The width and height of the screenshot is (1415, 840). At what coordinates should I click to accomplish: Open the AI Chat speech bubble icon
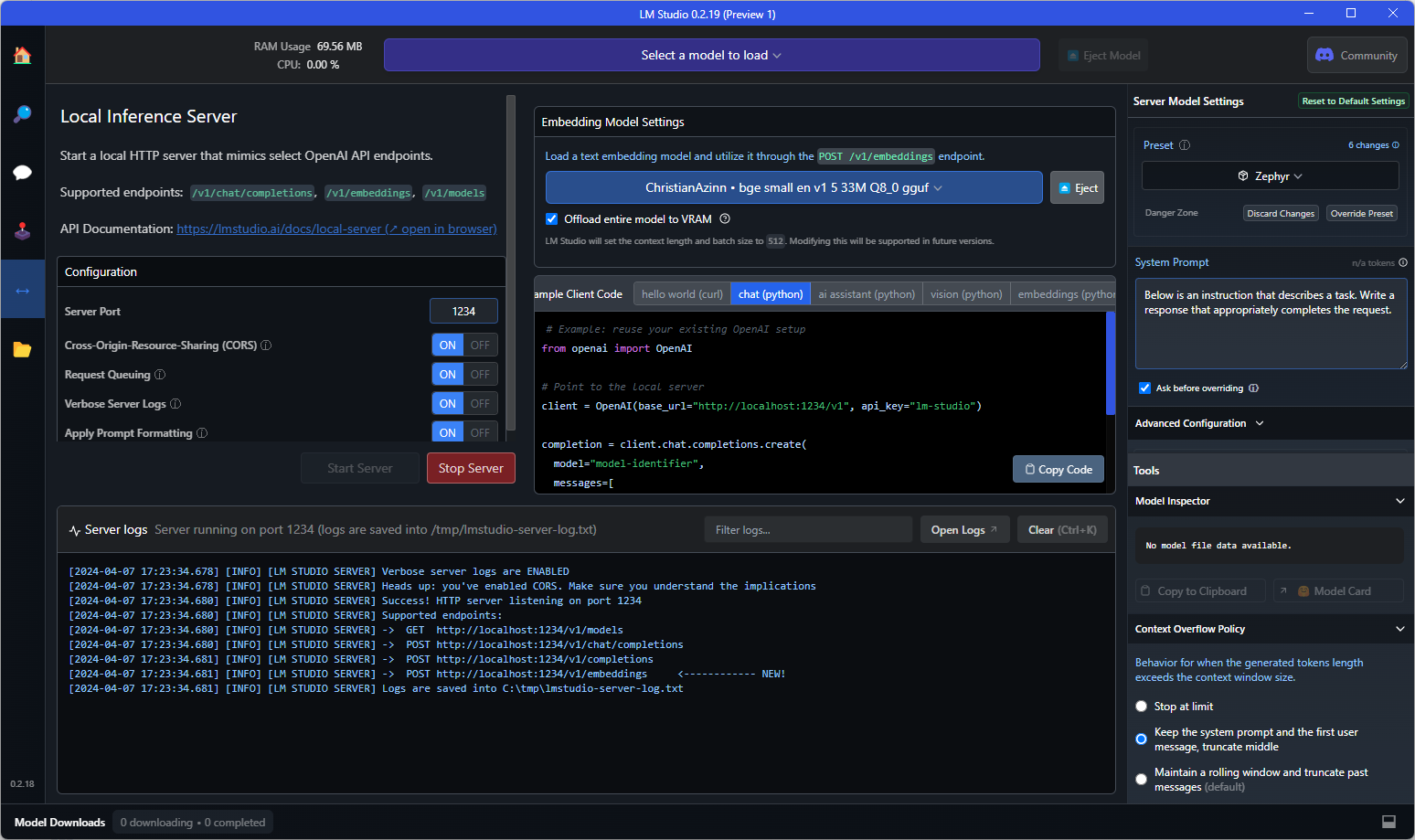click(22, 173)
